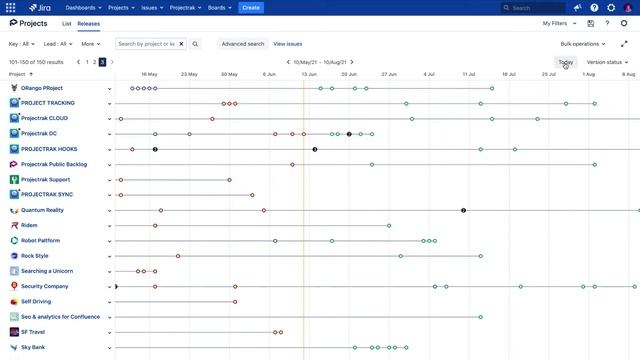Go to results page 2
The height and width of the screenshot is (360, 640).
[x=94, y=62]
